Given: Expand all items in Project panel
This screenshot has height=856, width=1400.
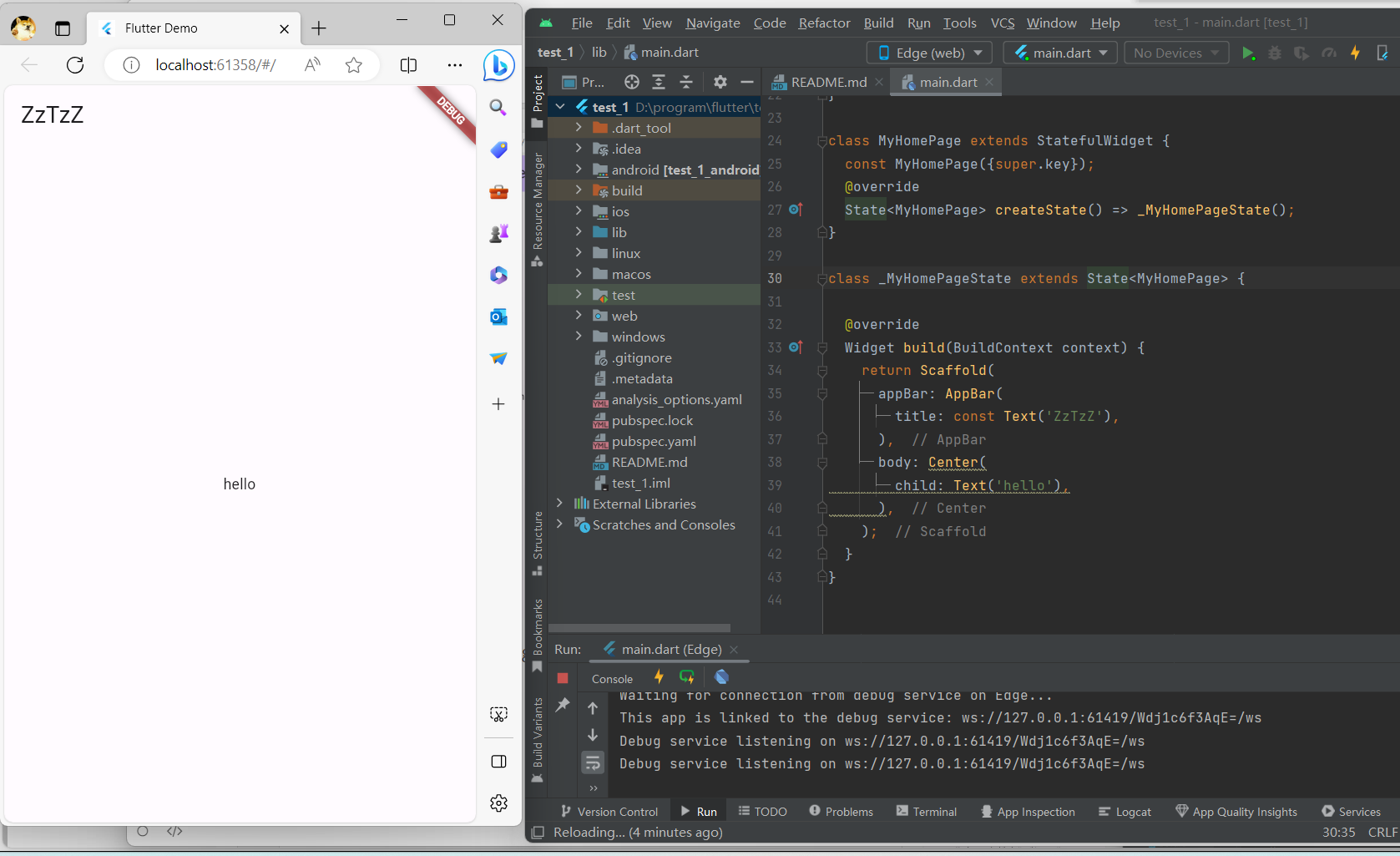Looking at the screenshot, I should tap(659, 82).
